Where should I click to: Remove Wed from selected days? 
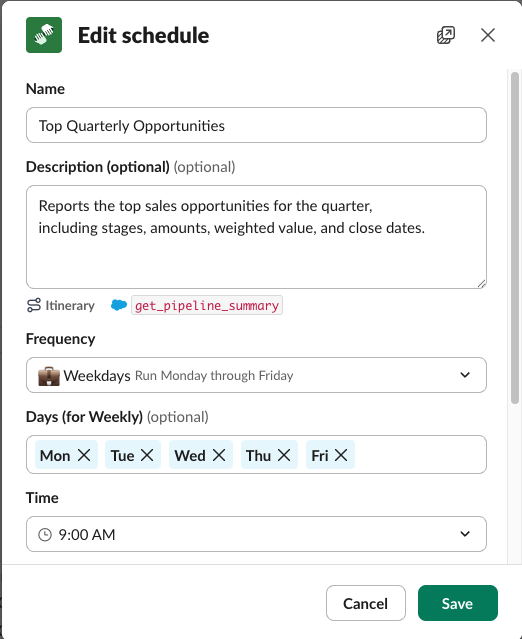[219, 455]
